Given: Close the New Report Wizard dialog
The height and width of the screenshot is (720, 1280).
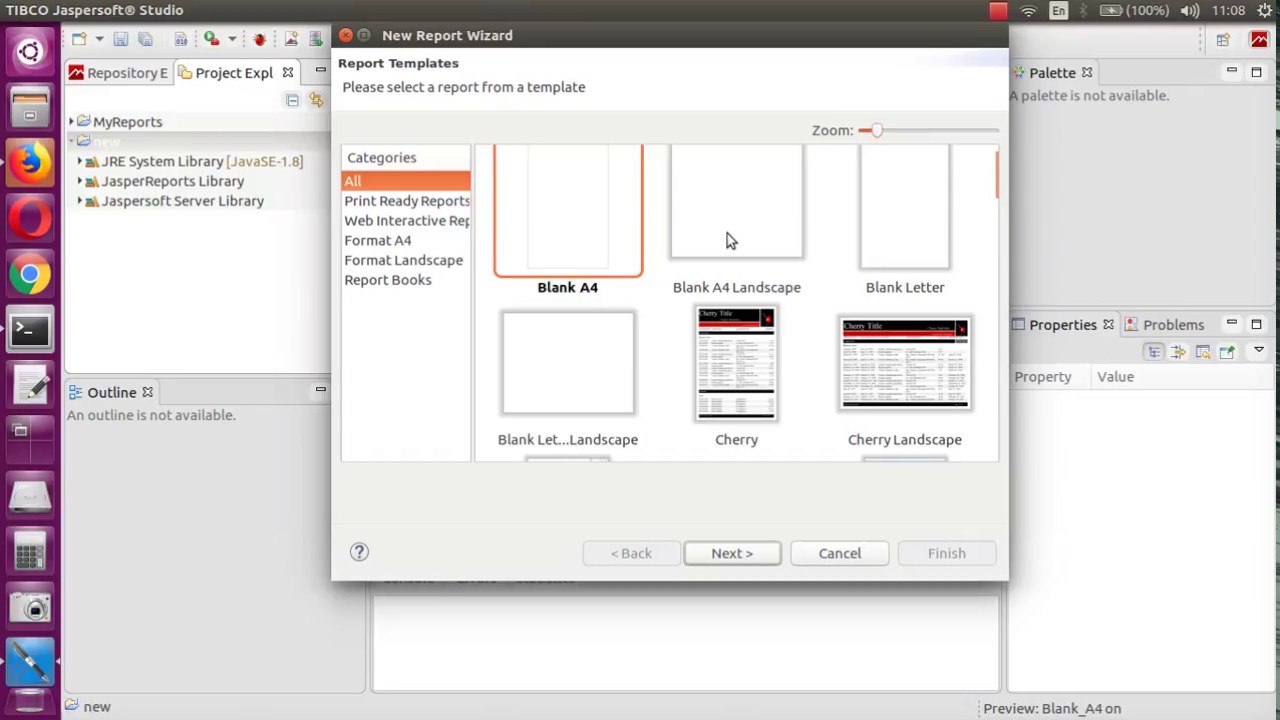Looking at the screenshot, I should tap(346, 35).
